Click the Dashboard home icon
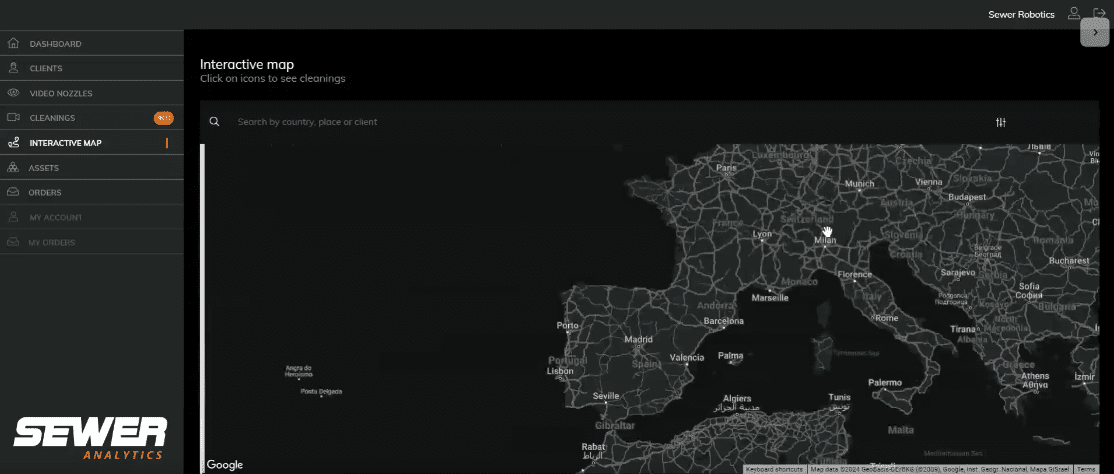 coord(13,44)
